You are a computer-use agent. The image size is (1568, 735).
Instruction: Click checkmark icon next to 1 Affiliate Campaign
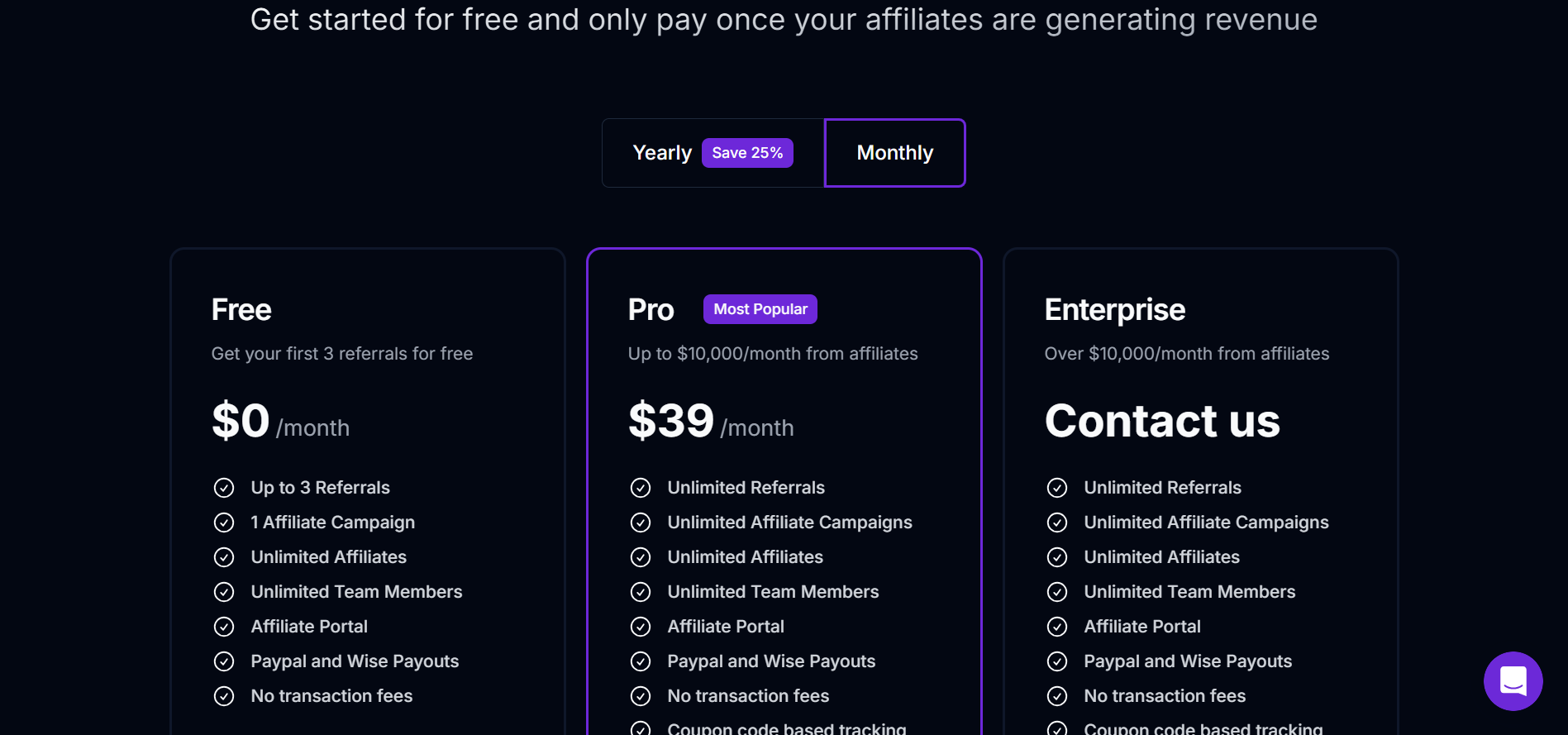[x=224, y=523]
